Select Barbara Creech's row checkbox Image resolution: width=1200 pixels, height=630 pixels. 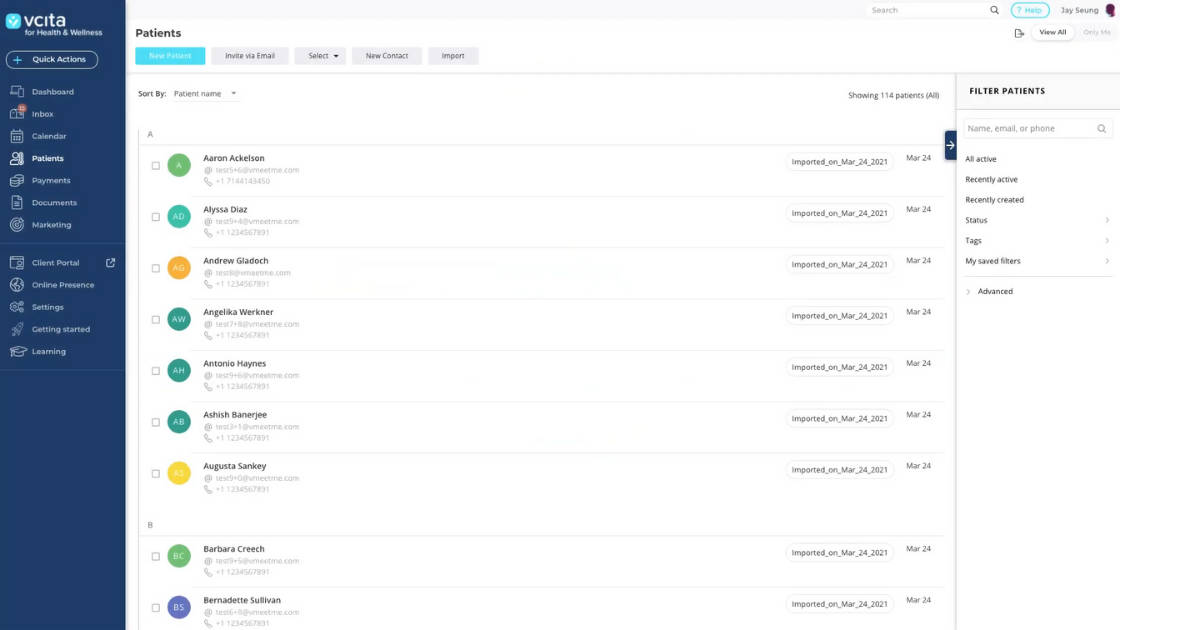pos(156,556)
